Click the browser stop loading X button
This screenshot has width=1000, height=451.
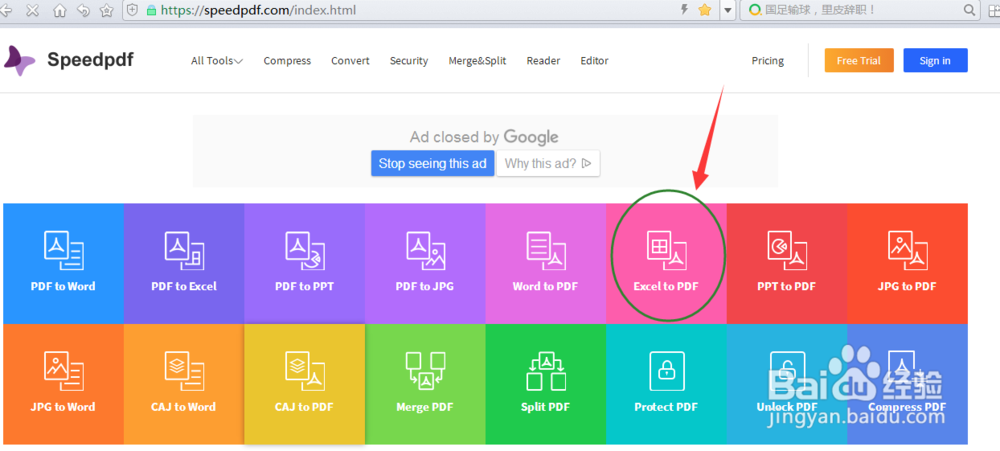(x=33, y=10)
